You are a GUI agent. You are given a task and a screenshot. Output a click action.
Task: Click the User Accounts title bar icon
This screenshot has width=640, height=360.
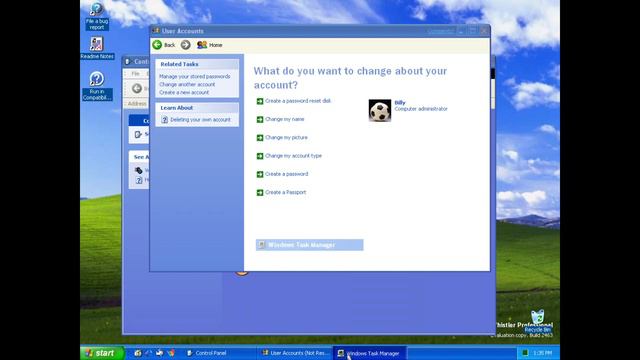pos(156,31)
